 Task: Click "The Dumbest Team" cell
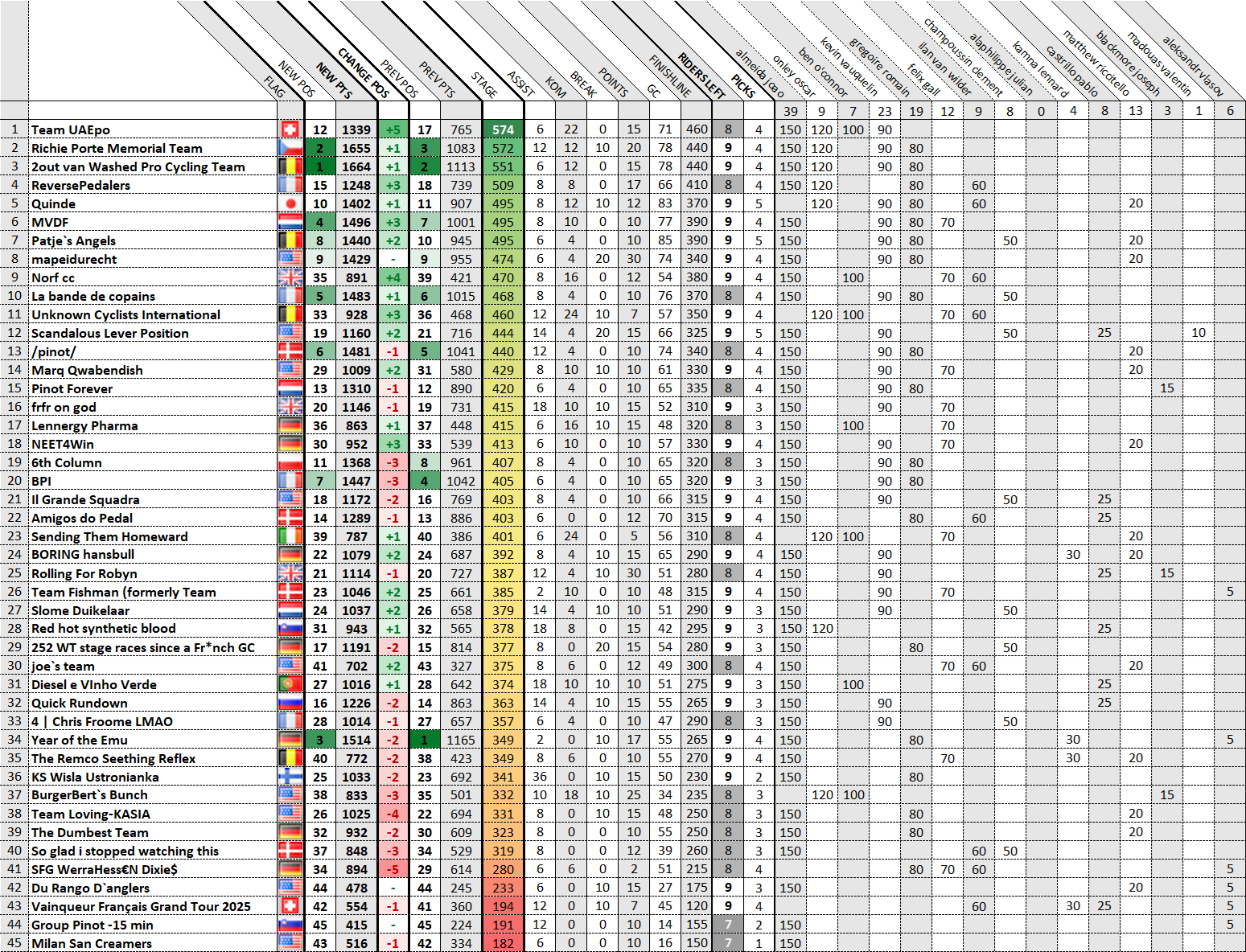click(x=153, y=832)
